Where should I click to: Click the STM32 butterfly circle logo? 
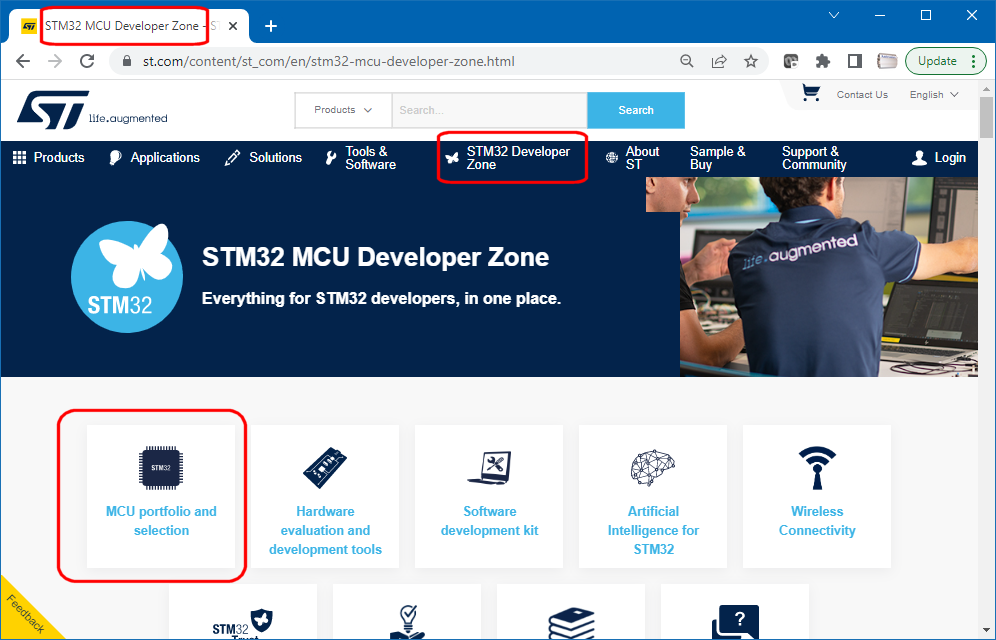[x=127, y=277]
